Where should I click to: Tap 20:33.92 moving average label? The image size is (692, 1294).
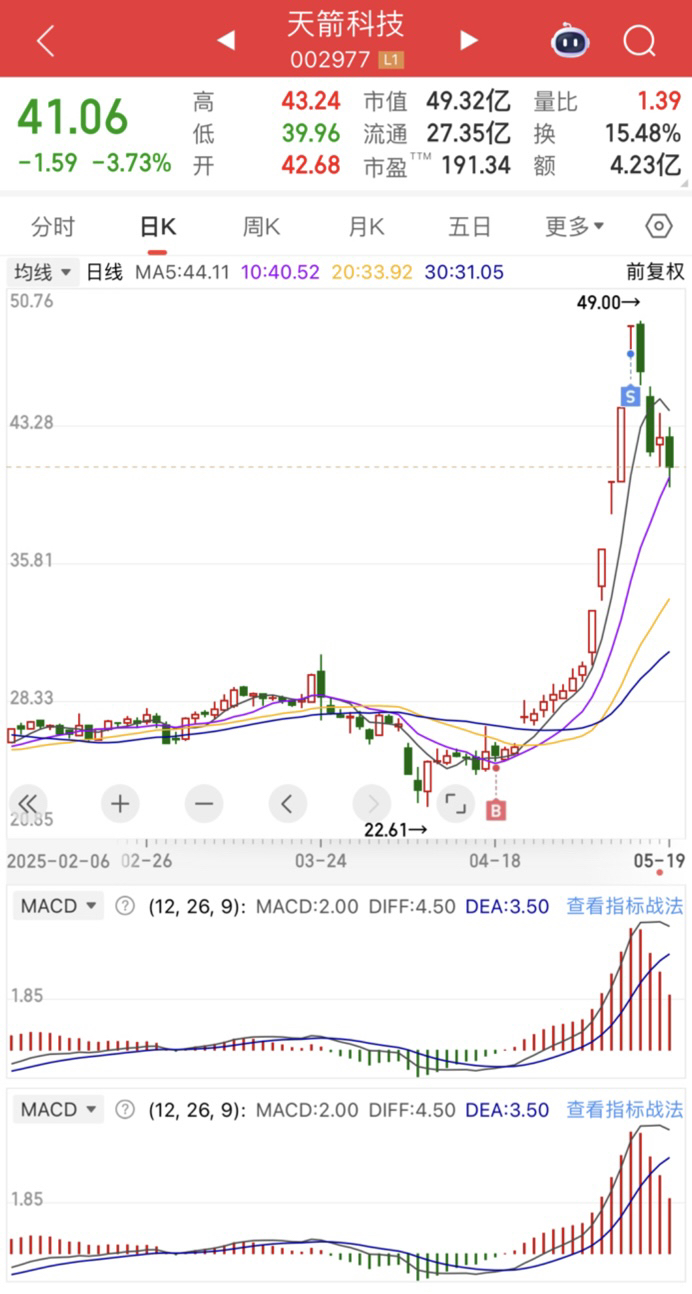coord(371,272)
